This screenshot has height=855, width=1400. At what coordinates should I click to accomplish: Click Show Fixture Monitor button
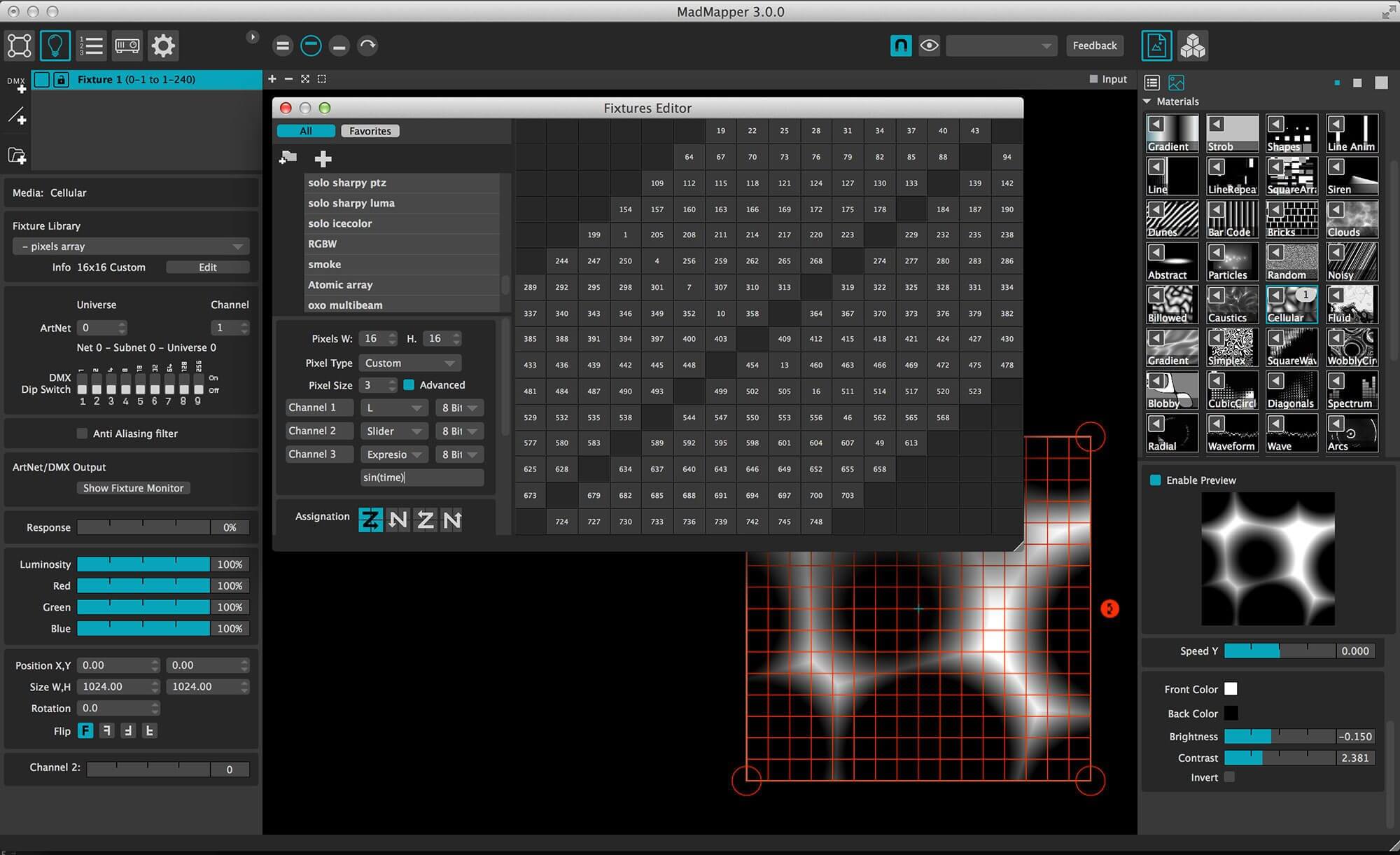pos(133,488)
